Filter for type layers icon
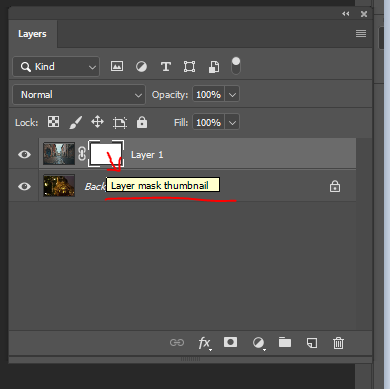Viewport: 390px width, 389px height. coord(166,67)
